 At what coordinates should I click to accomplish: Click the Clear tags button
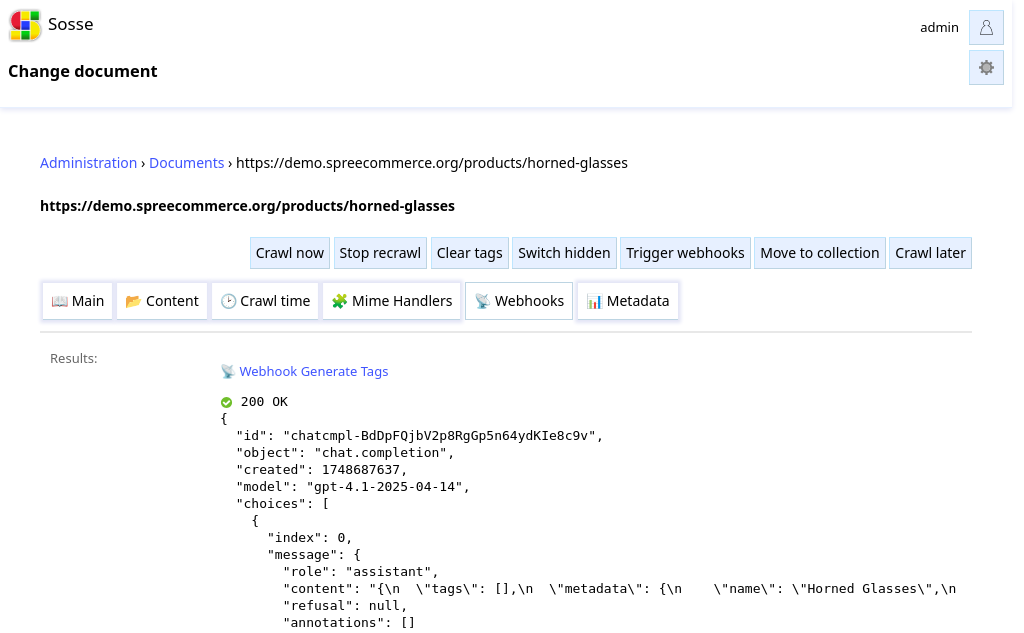(x=470, y=253)
